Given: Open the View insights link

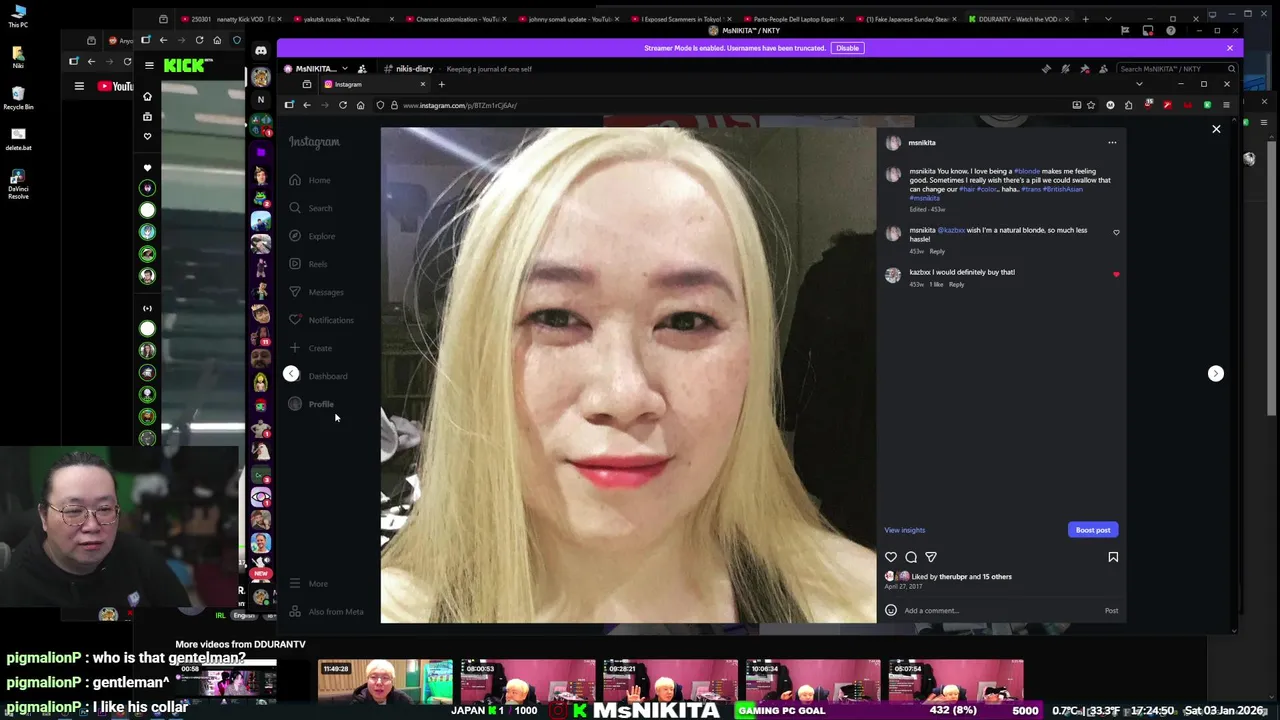Looking at the screenshot, I should 905,530.
